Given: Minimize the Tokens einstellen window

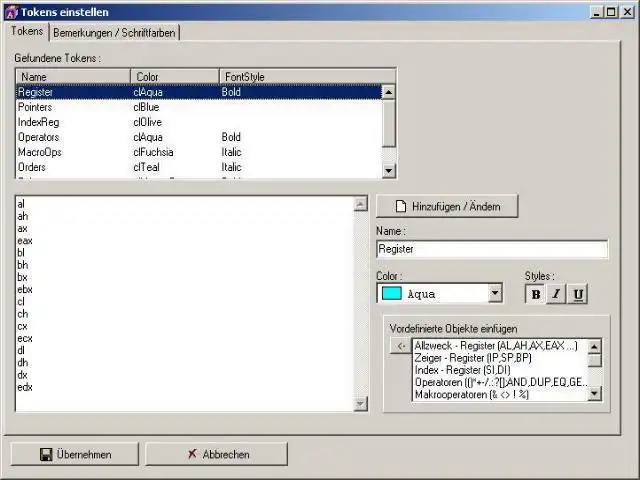Looking at the screenshot, I should [x=597, y=12].
